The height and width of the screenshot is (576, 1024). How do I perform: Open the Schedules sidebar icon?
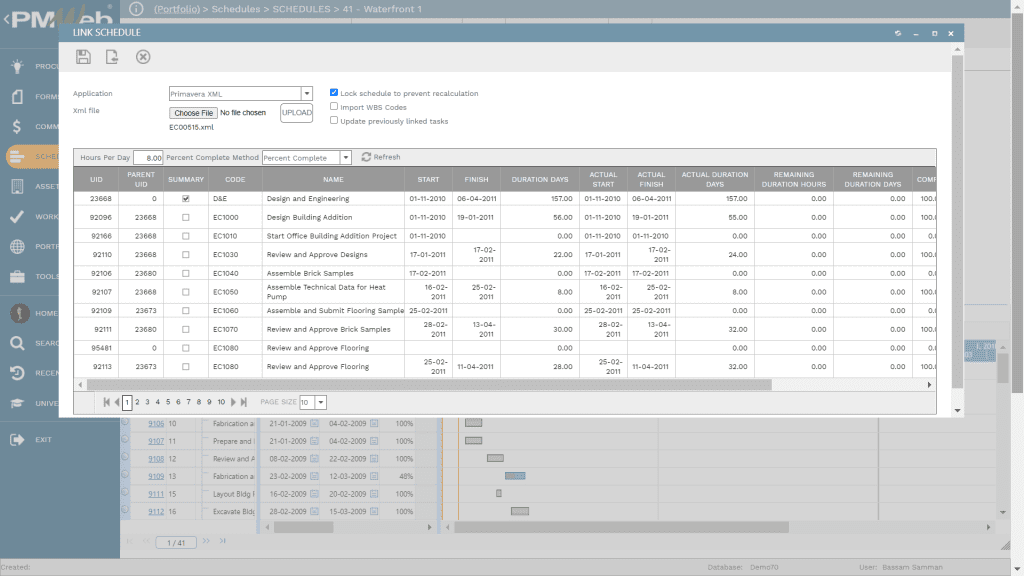[18, 156]
